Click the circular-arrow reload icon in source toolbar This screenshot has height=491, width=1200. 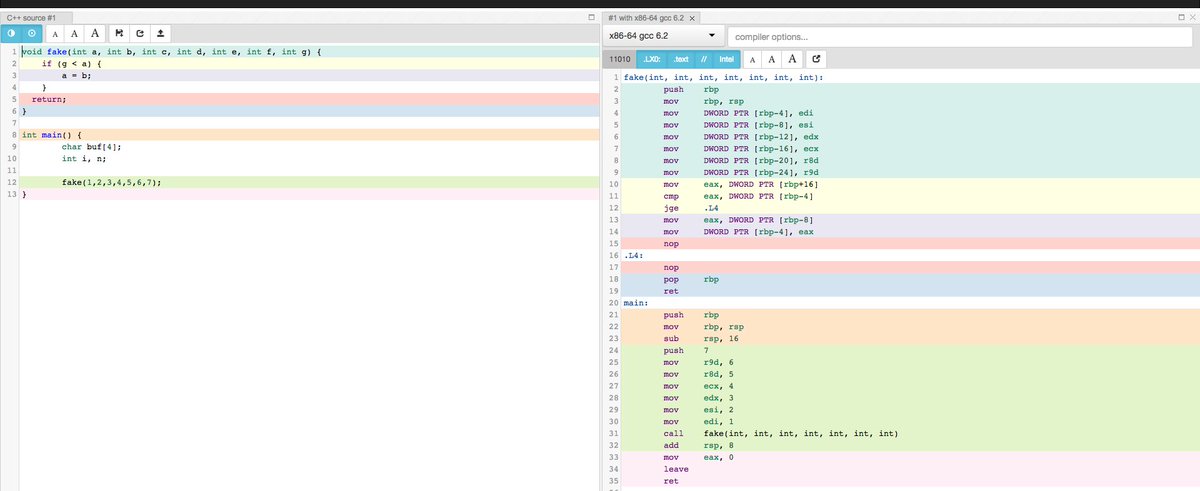140,34
